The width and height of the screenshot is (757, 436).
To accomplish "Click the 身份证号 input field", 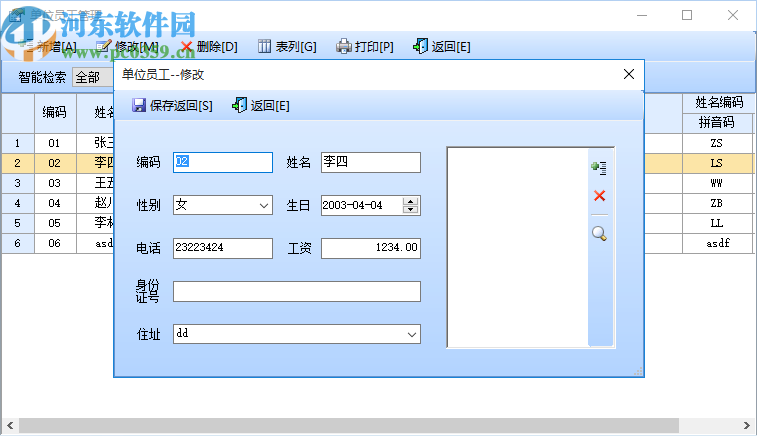I will click(x=297, y=291).
